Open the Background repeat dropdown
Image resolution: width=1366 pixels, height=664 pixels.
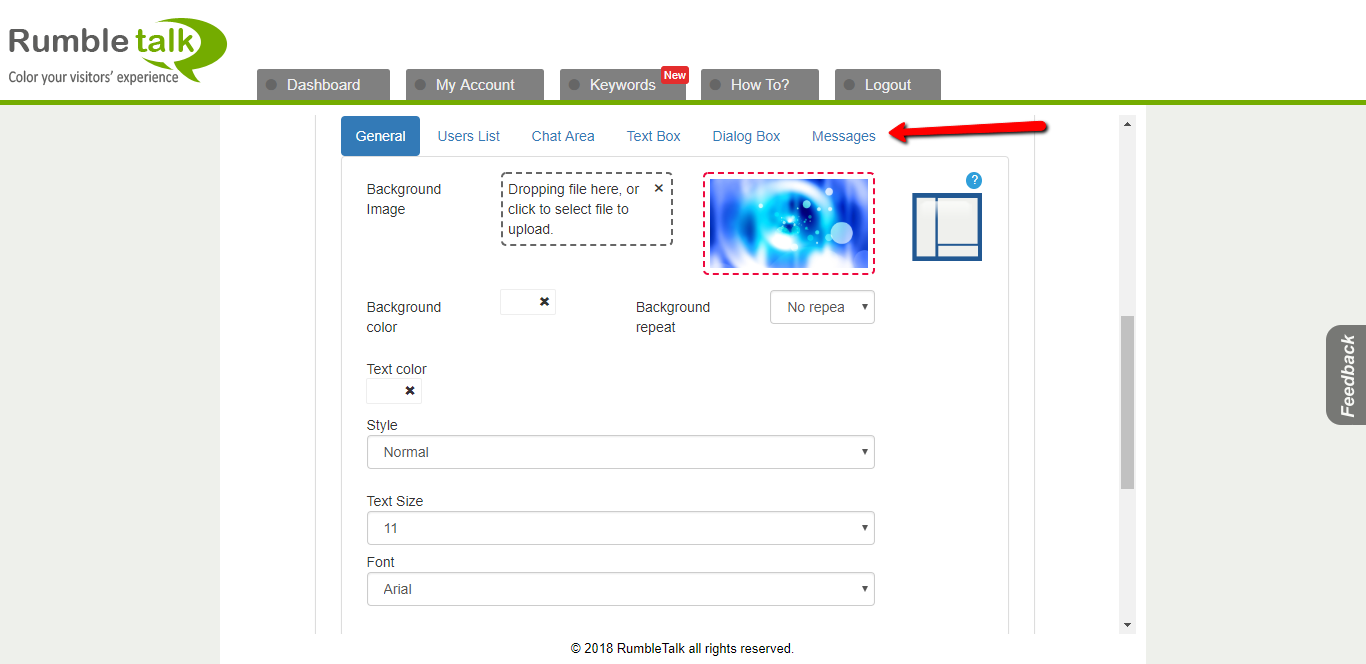tap(822, 307)
